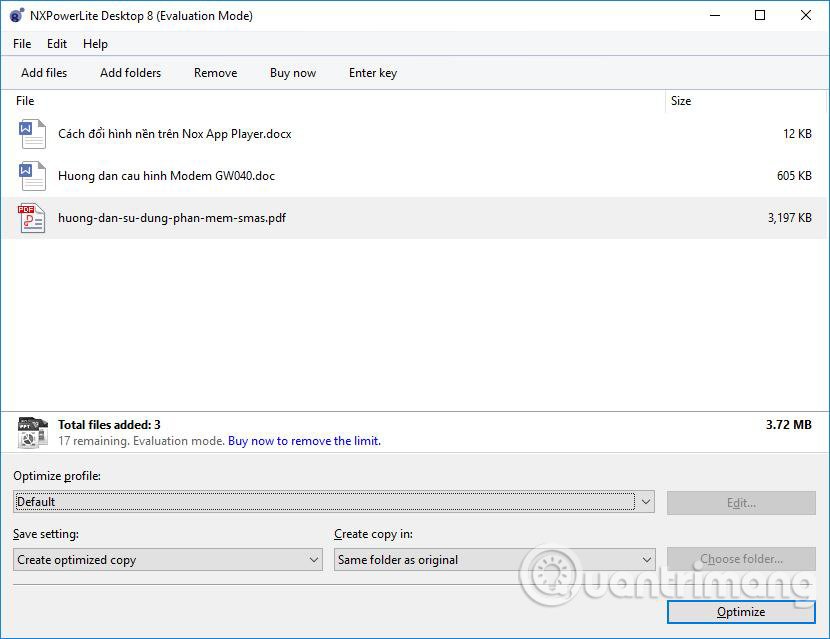This screenshot has height=639, width=830.
Task: Open the File menu
Action: pos(22,44)
